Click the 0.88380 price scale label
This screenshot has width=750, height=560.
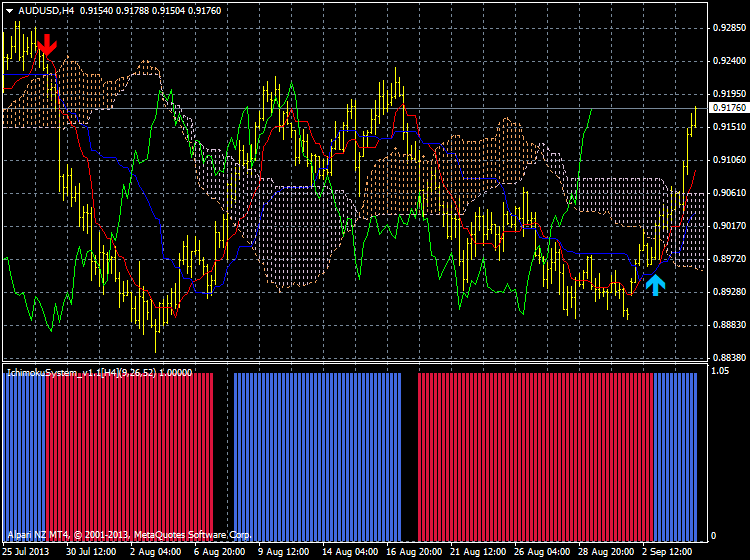click(x=729, y=358)
